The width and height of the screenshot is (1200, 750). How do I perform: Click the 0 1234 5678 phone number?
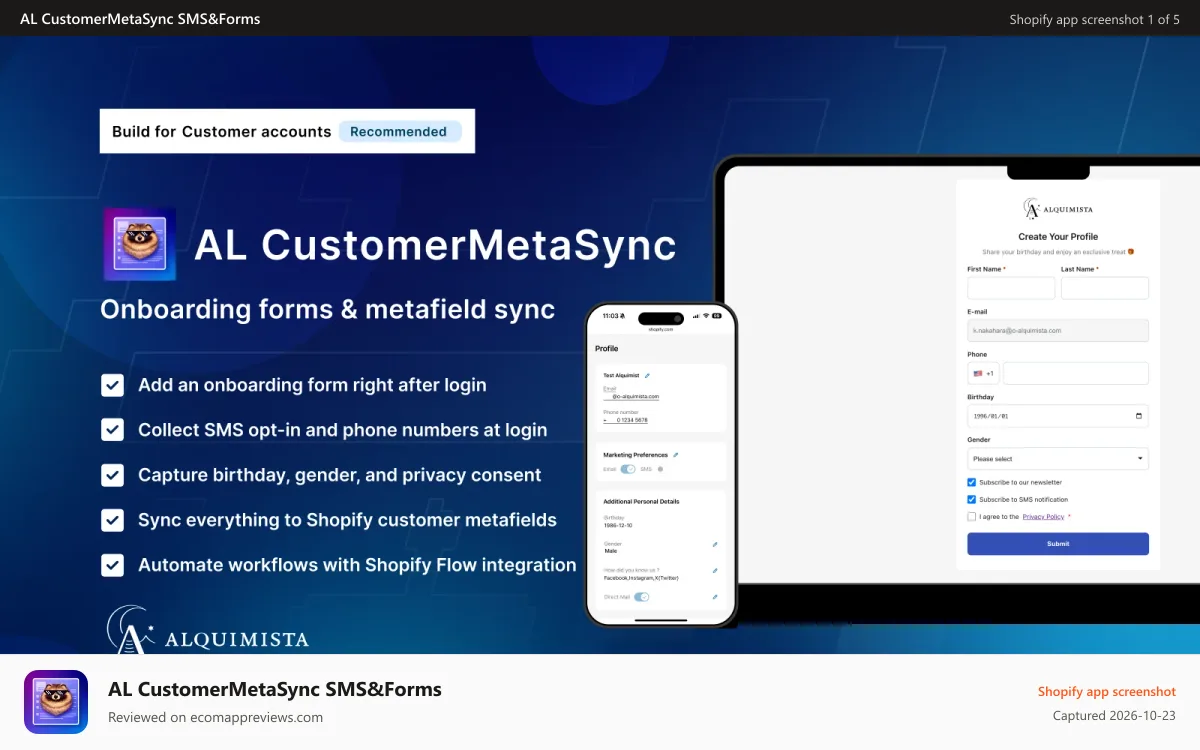[632, 420]
